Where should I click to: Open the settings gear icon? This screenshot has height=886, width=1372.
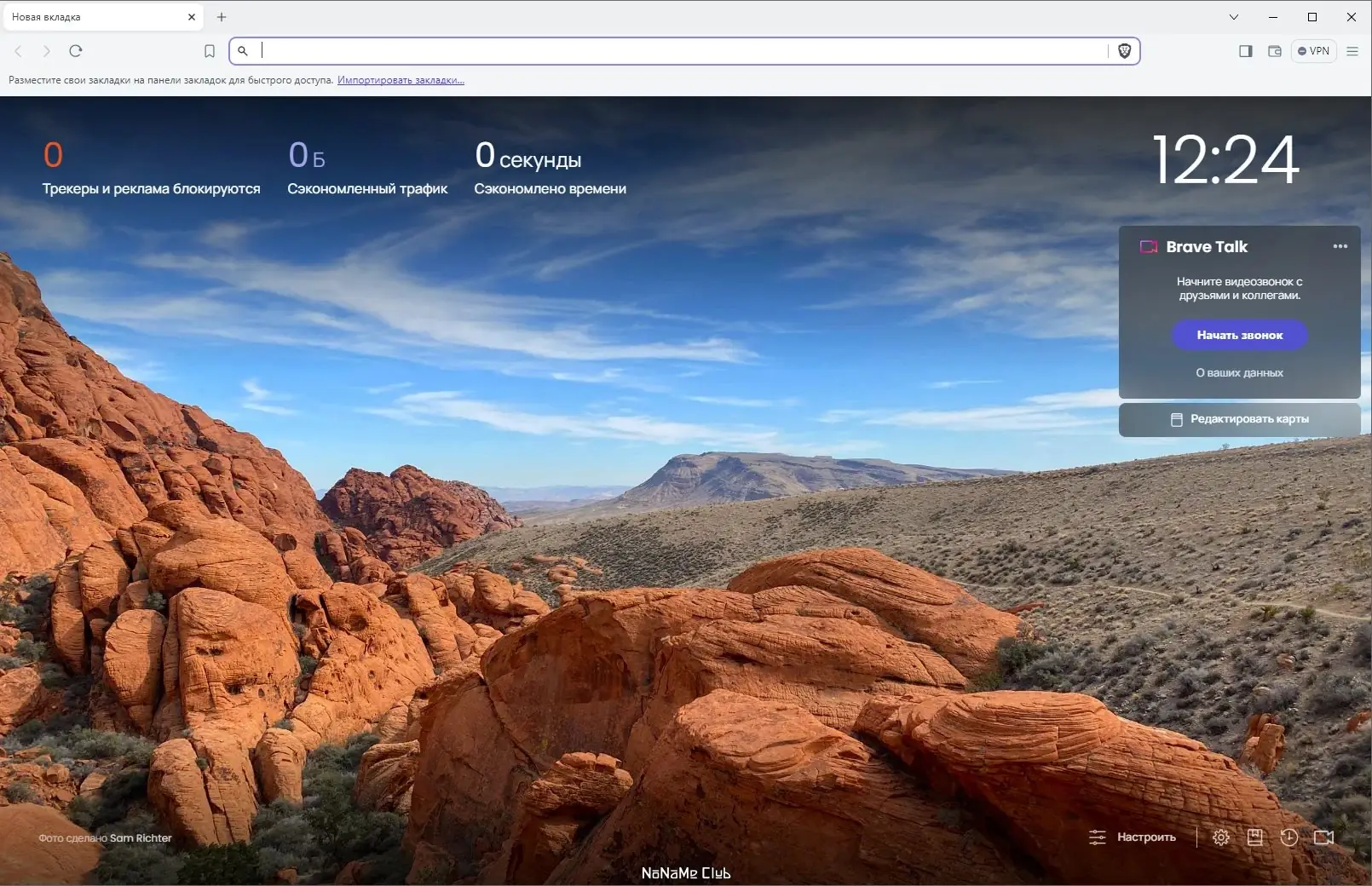(x=1221, y=837)
